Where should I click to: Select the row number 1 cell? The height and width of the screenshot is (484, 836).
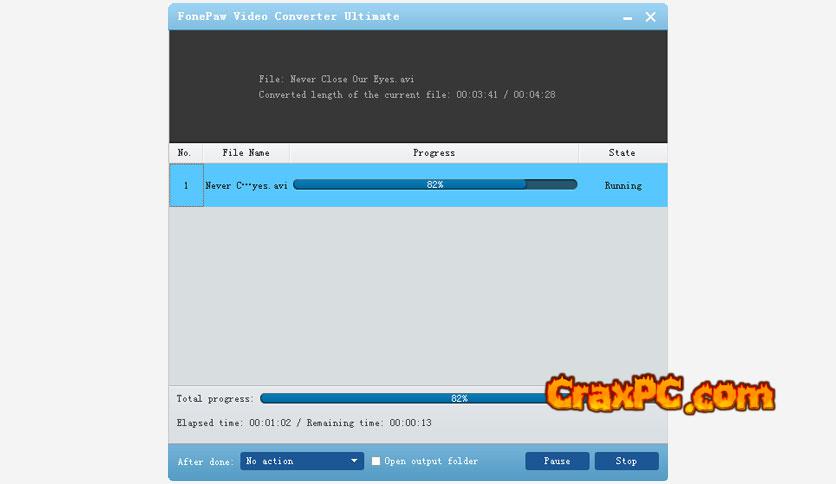(186, 185)
